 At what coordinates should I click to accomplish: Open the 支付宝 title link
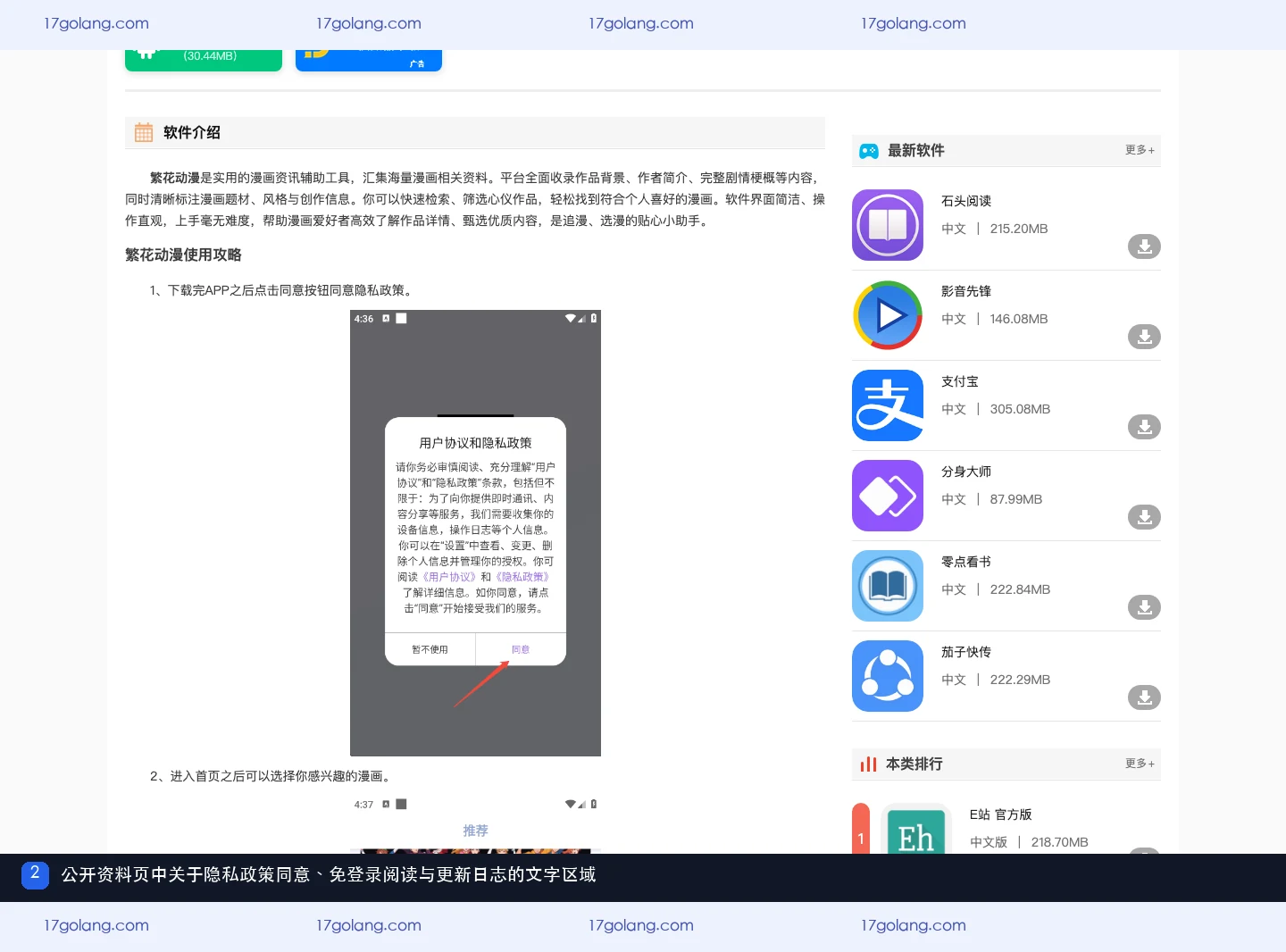click(960, 381)
